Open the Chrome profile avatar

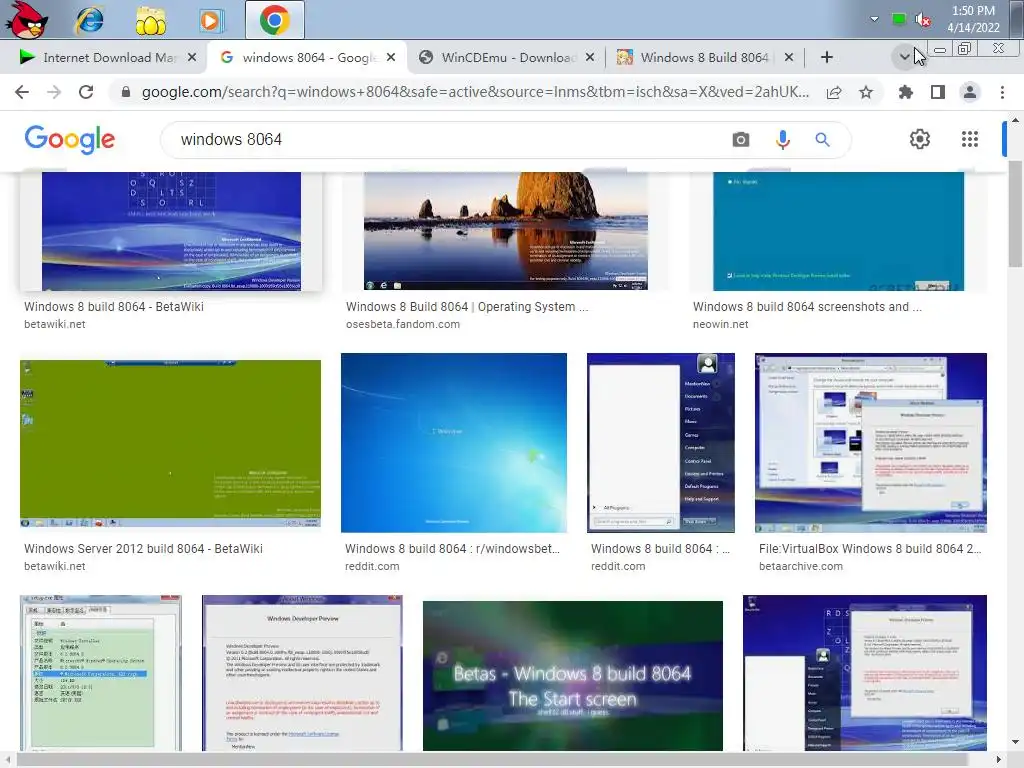[970, 92]
